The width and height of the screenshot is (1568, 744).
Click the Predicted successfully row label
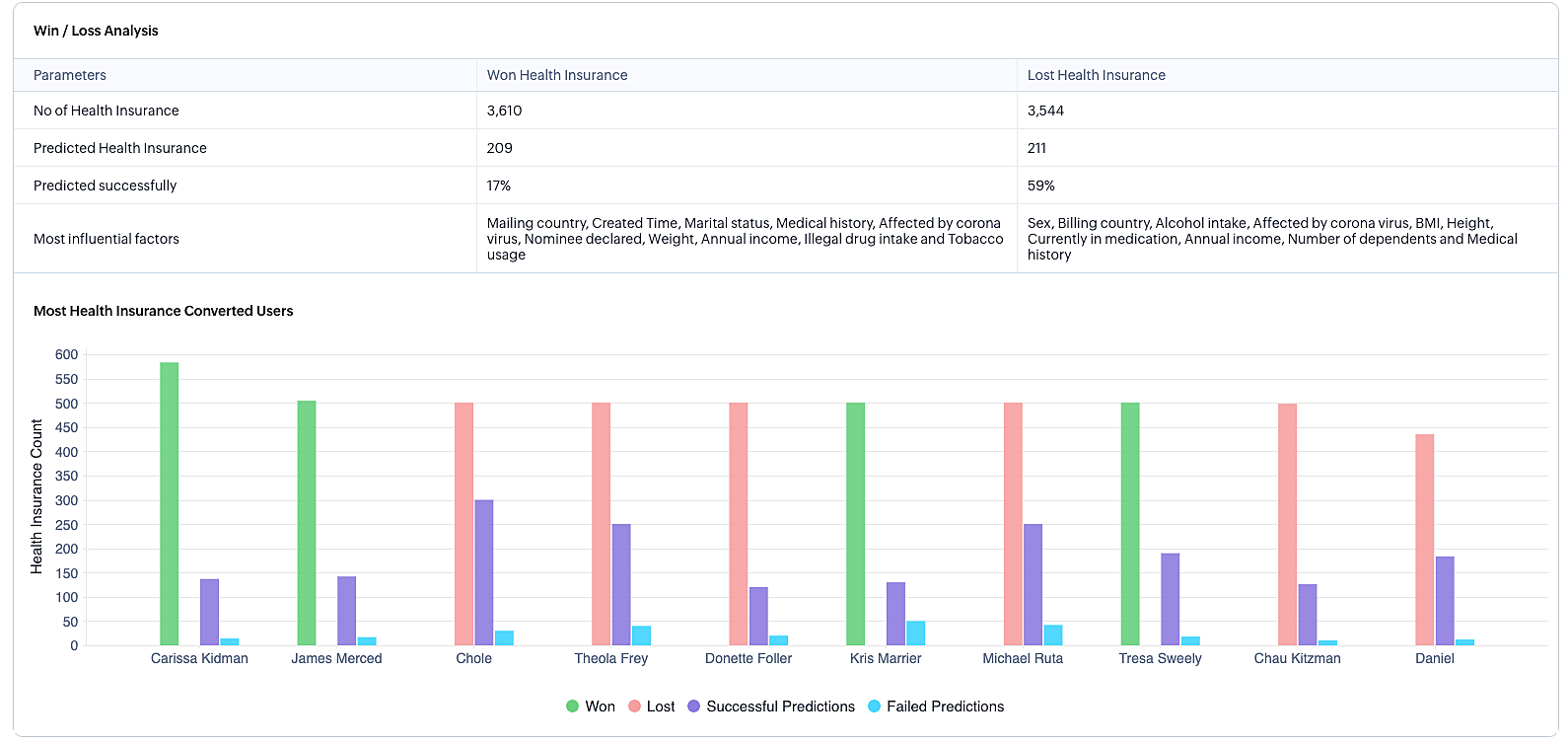click(x=106, y=186)
